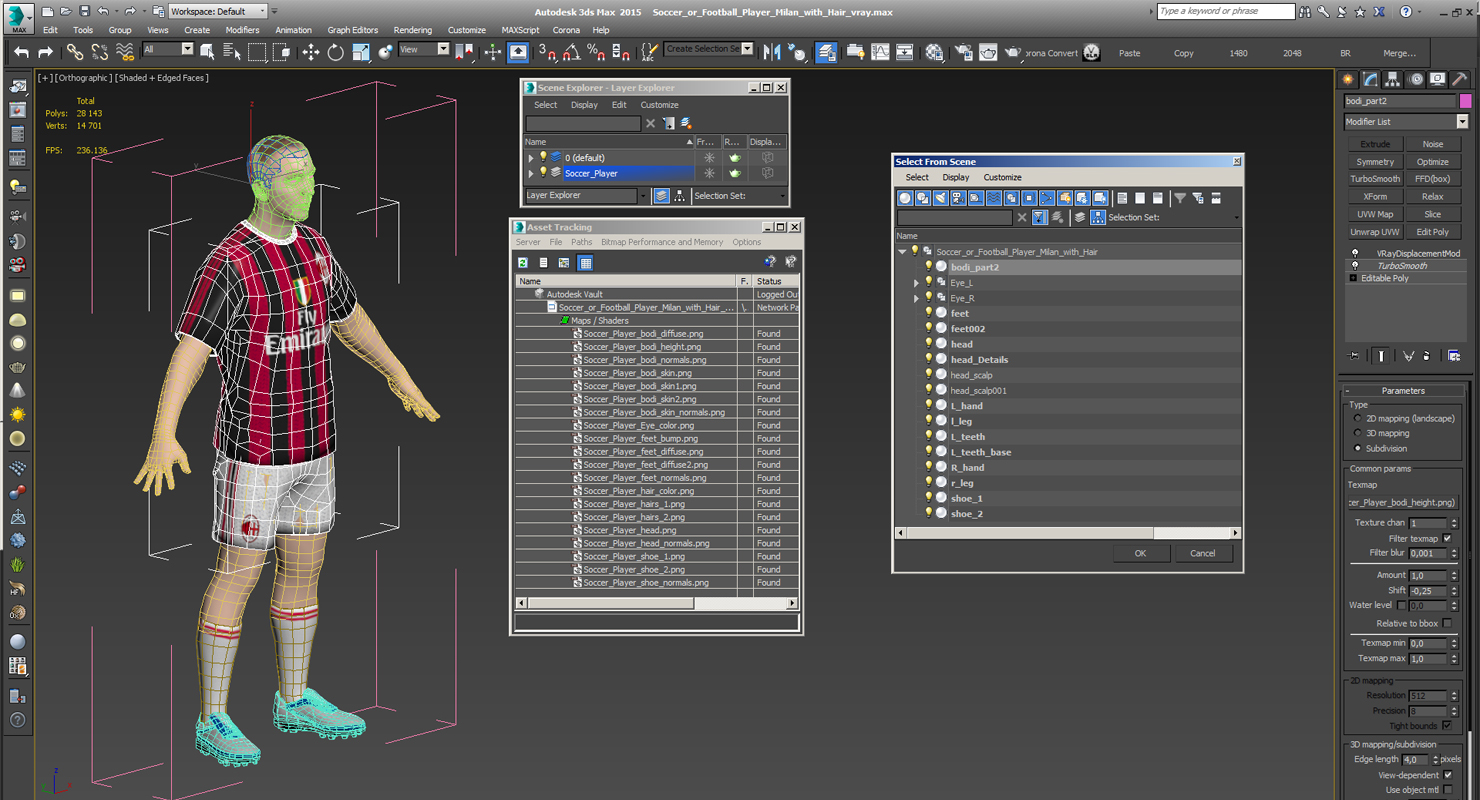The image size is (1480, 800).
Task: Toggle the Angle Snap icon
Action: click(x=571, y=52)
